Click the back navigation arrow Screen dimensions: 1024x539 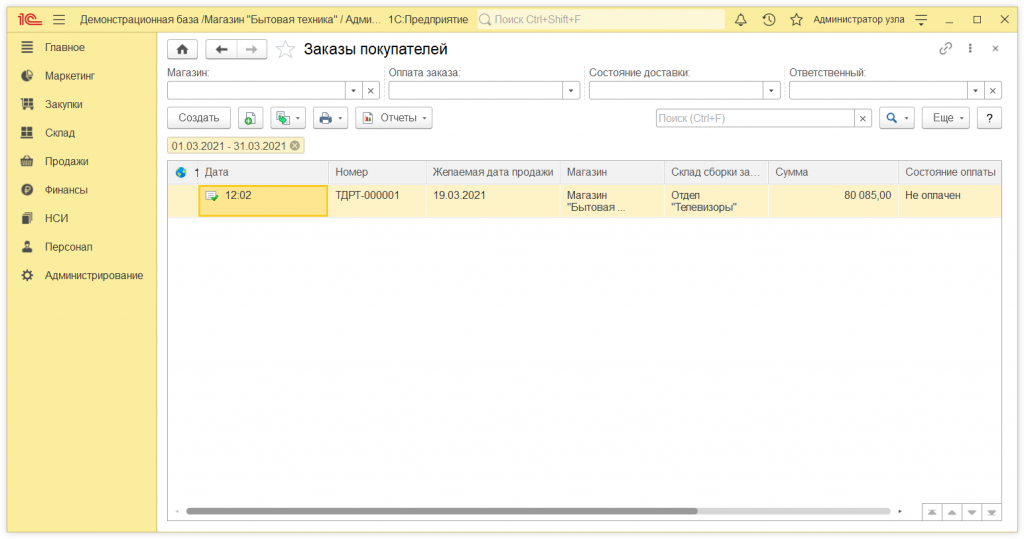pos(222,49)
